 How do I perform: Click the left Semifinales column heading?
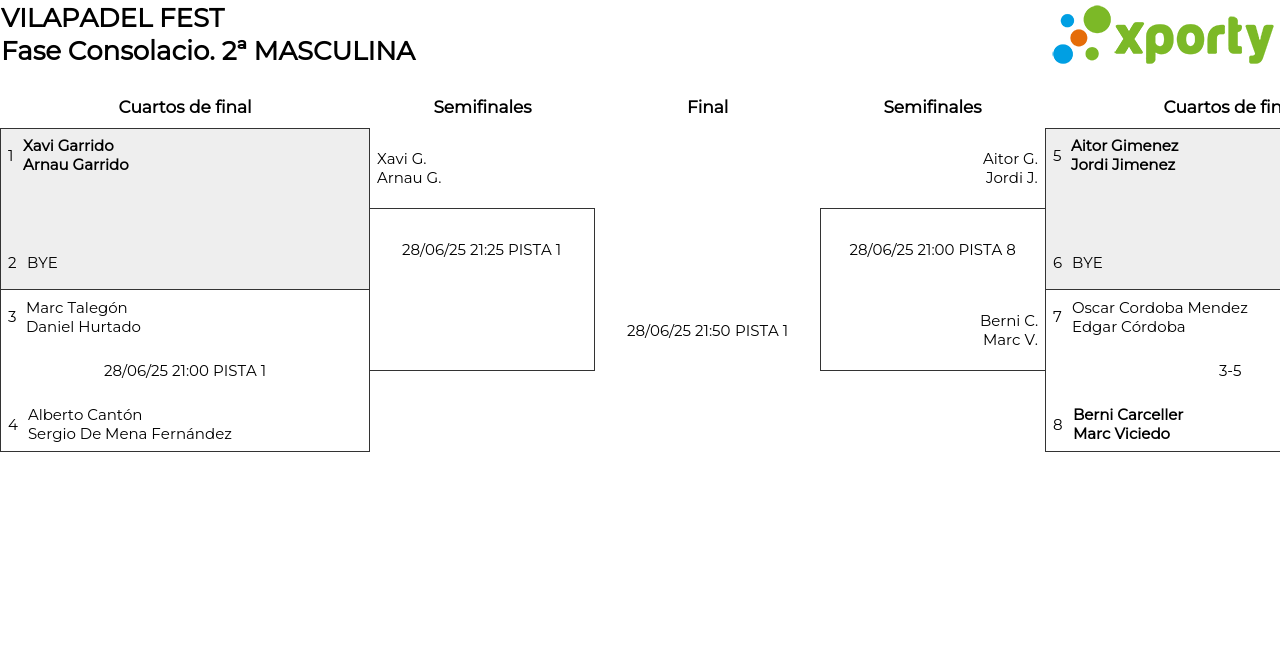click(x=482, y=107)
